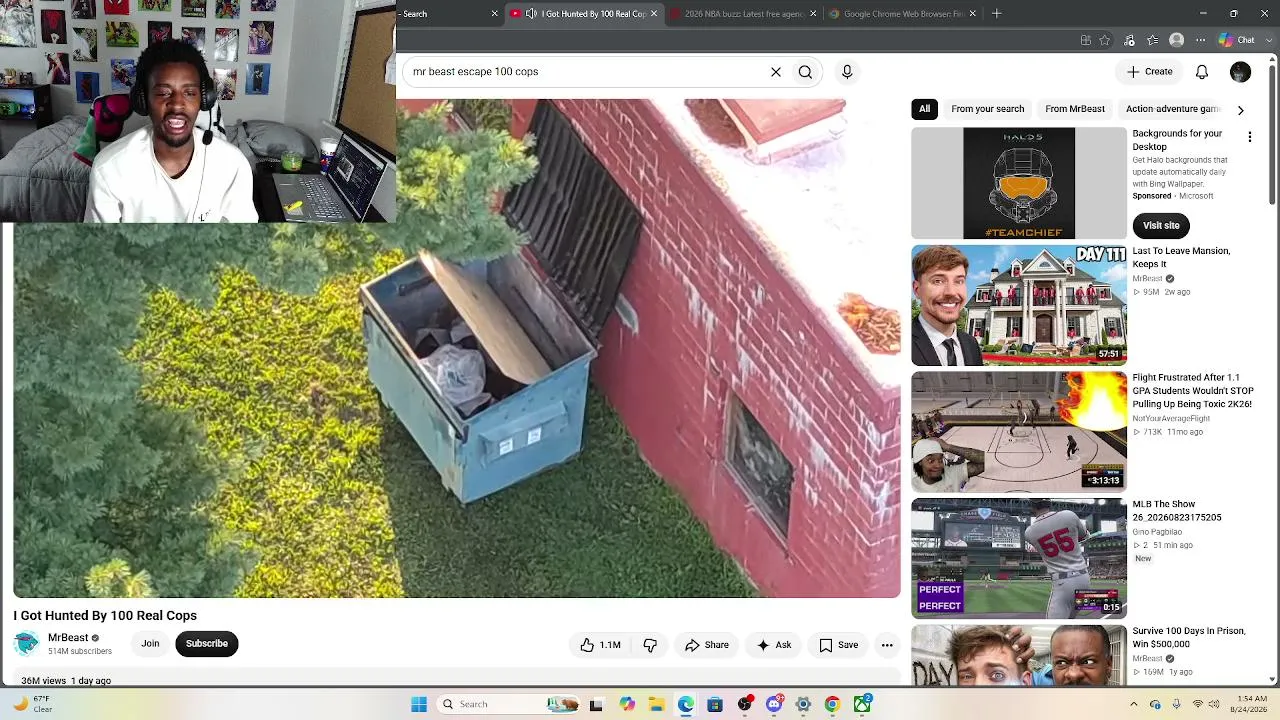The width and height of the screenshot is (1280, 720).
Task: Bookmark this page with the star icon
Action: (1105, 40)
